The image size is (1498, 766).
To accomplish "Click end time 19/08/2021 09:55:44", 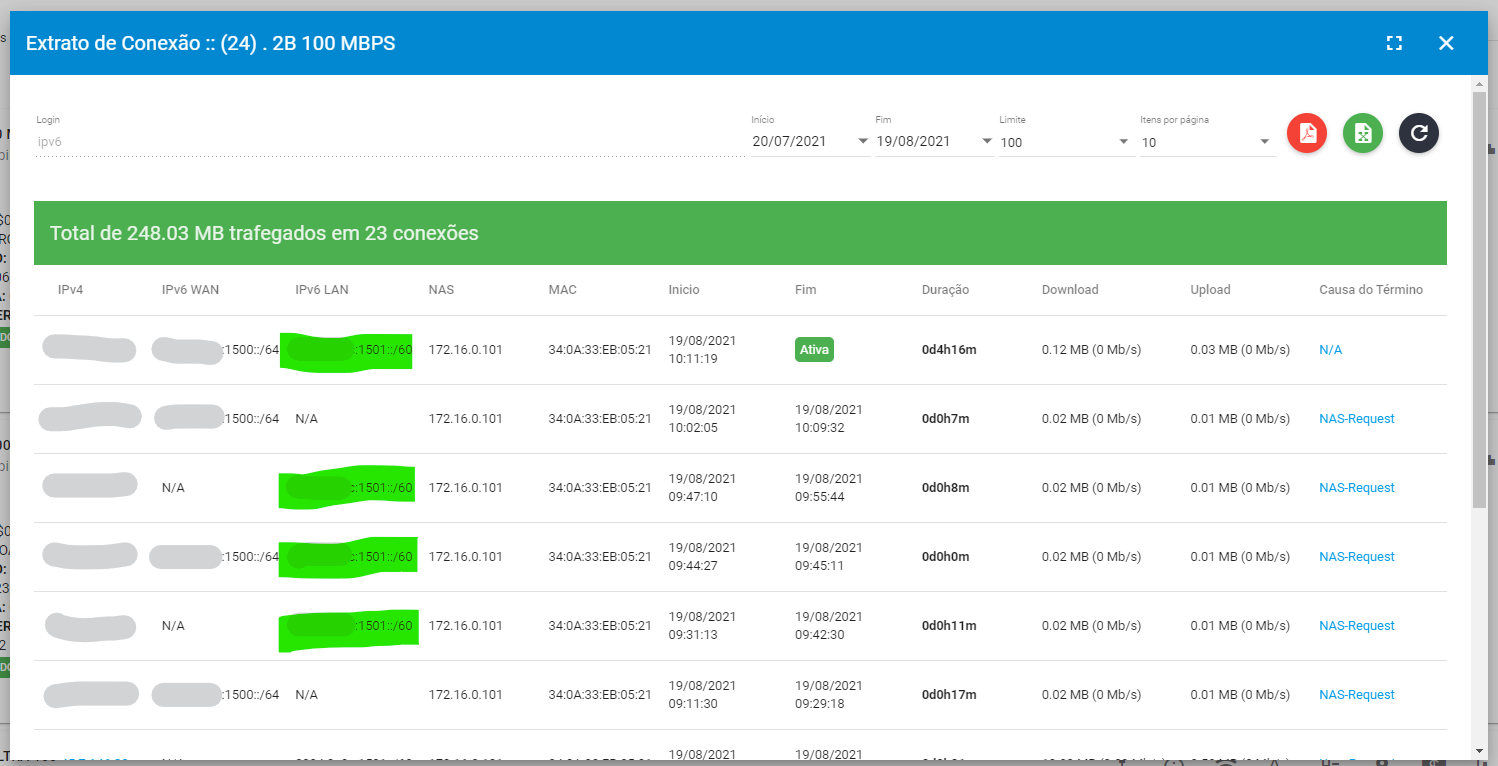I will point(828,488).
